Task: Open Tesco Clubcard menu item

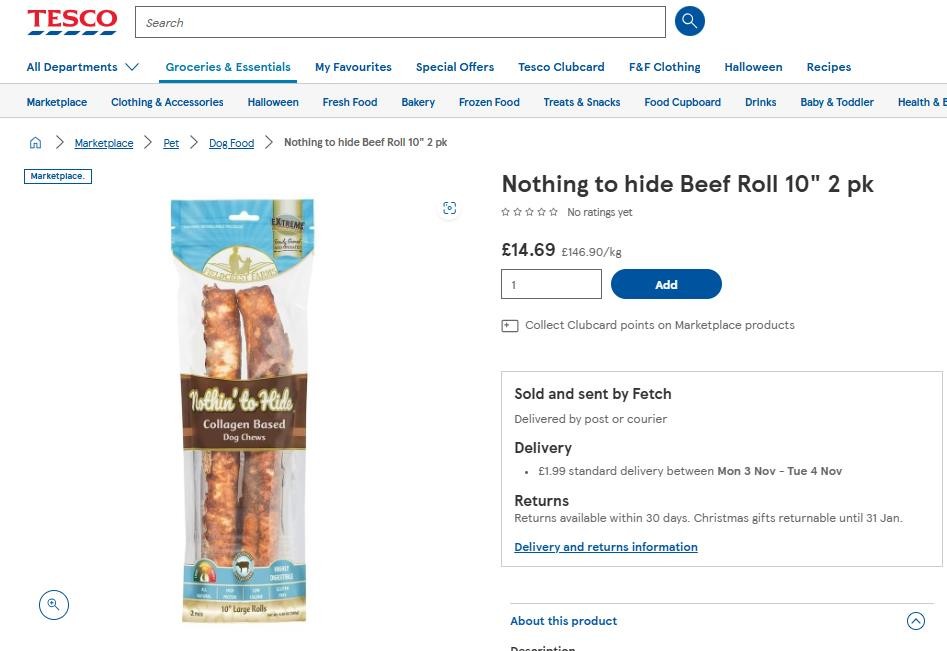Action: pyautogui.click(x=561, y=67)
